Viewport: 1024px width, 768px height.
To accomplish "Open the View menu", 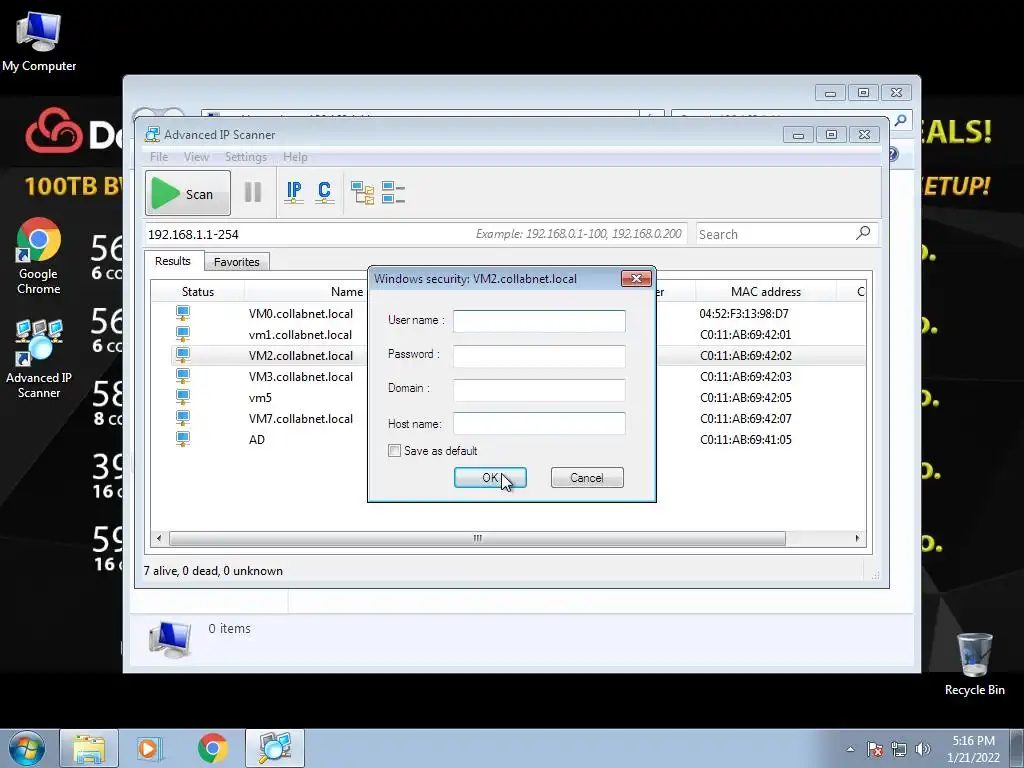I will (x=196, y=157).
